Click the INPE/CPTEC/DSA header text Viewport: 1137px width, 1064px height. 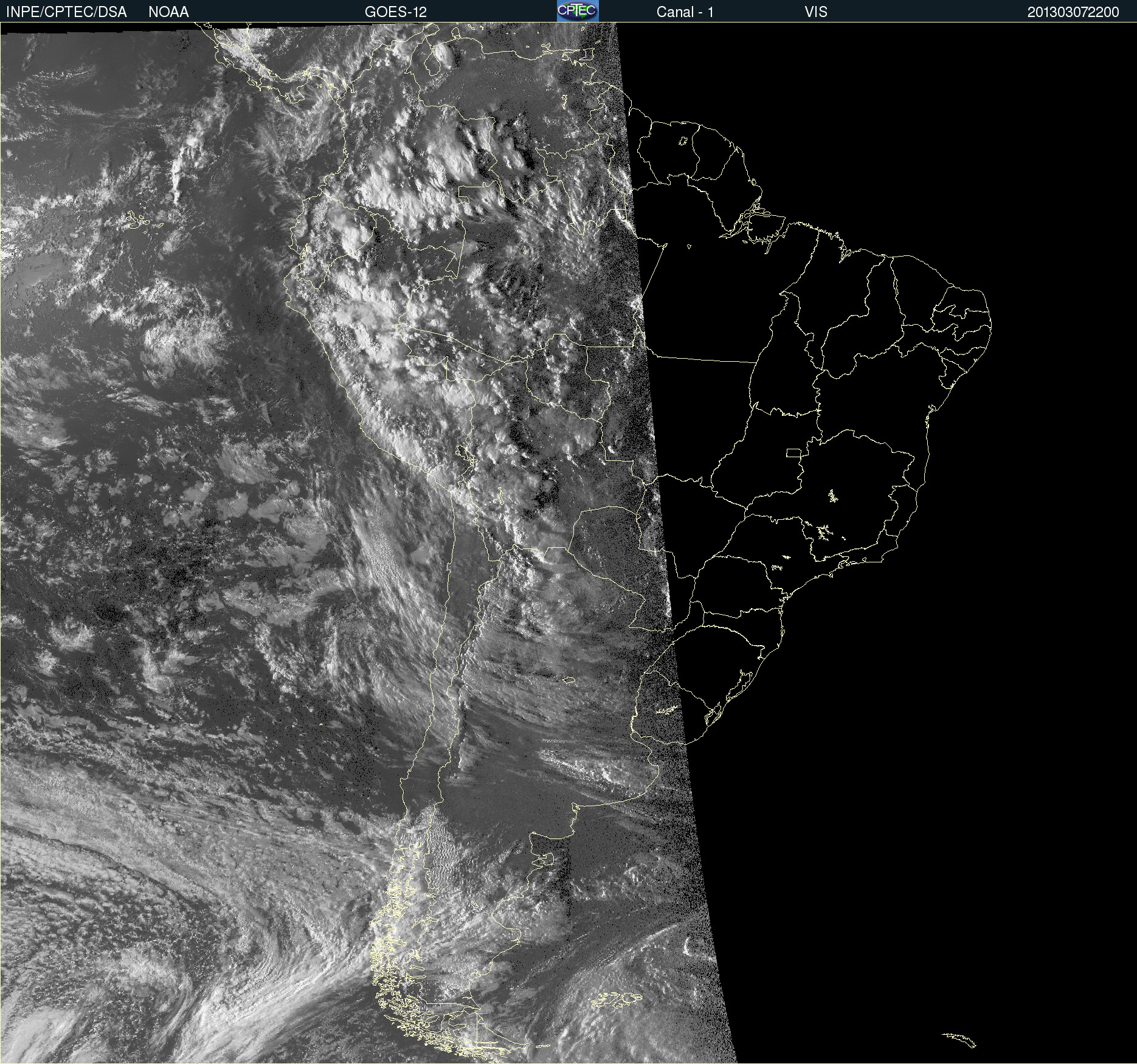click(x=67, y=12)
